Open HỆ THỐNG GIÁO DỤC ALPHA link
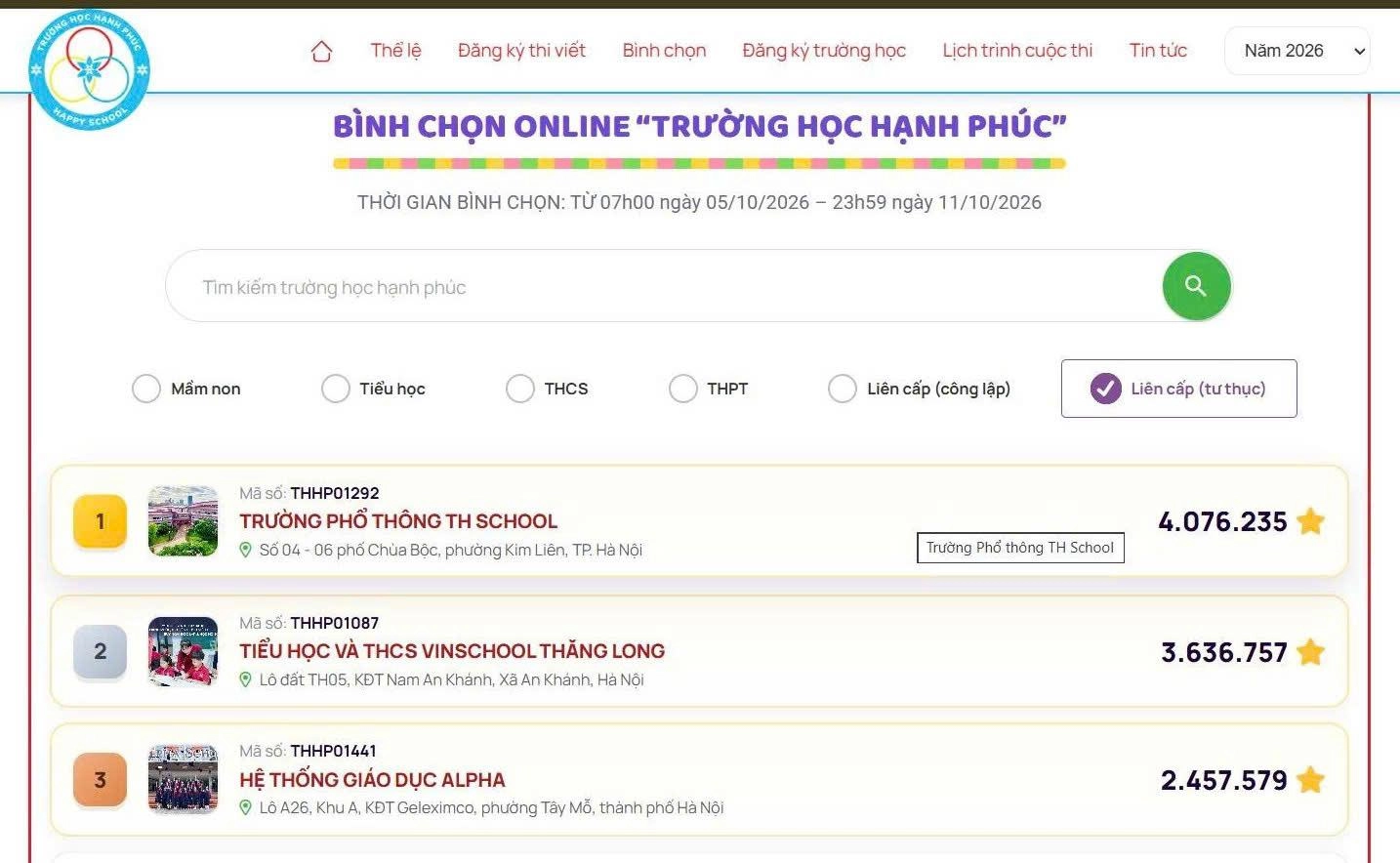 [372, 780]
